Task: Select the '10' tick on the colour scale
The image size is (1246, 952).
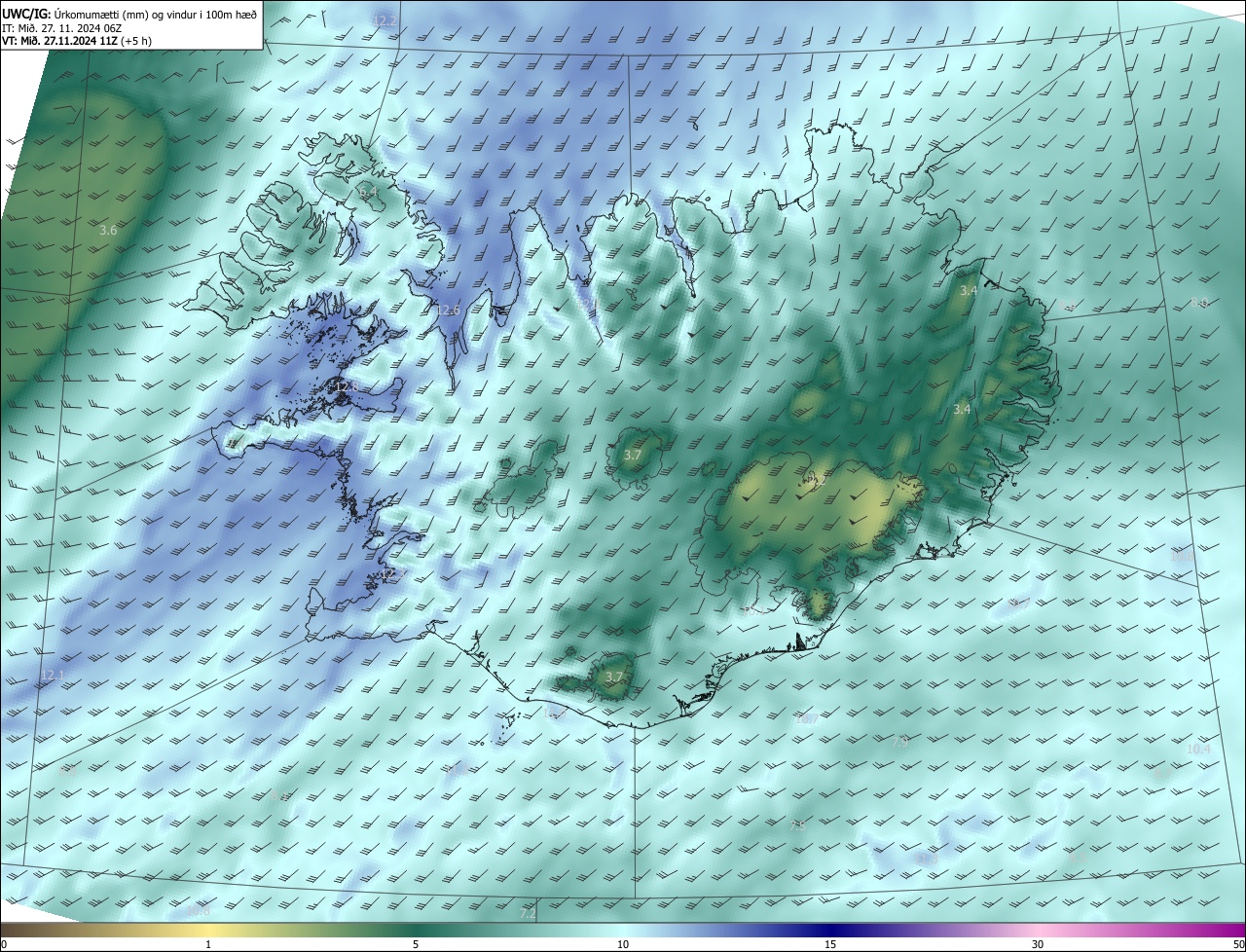Action: [x=623, y=944]
